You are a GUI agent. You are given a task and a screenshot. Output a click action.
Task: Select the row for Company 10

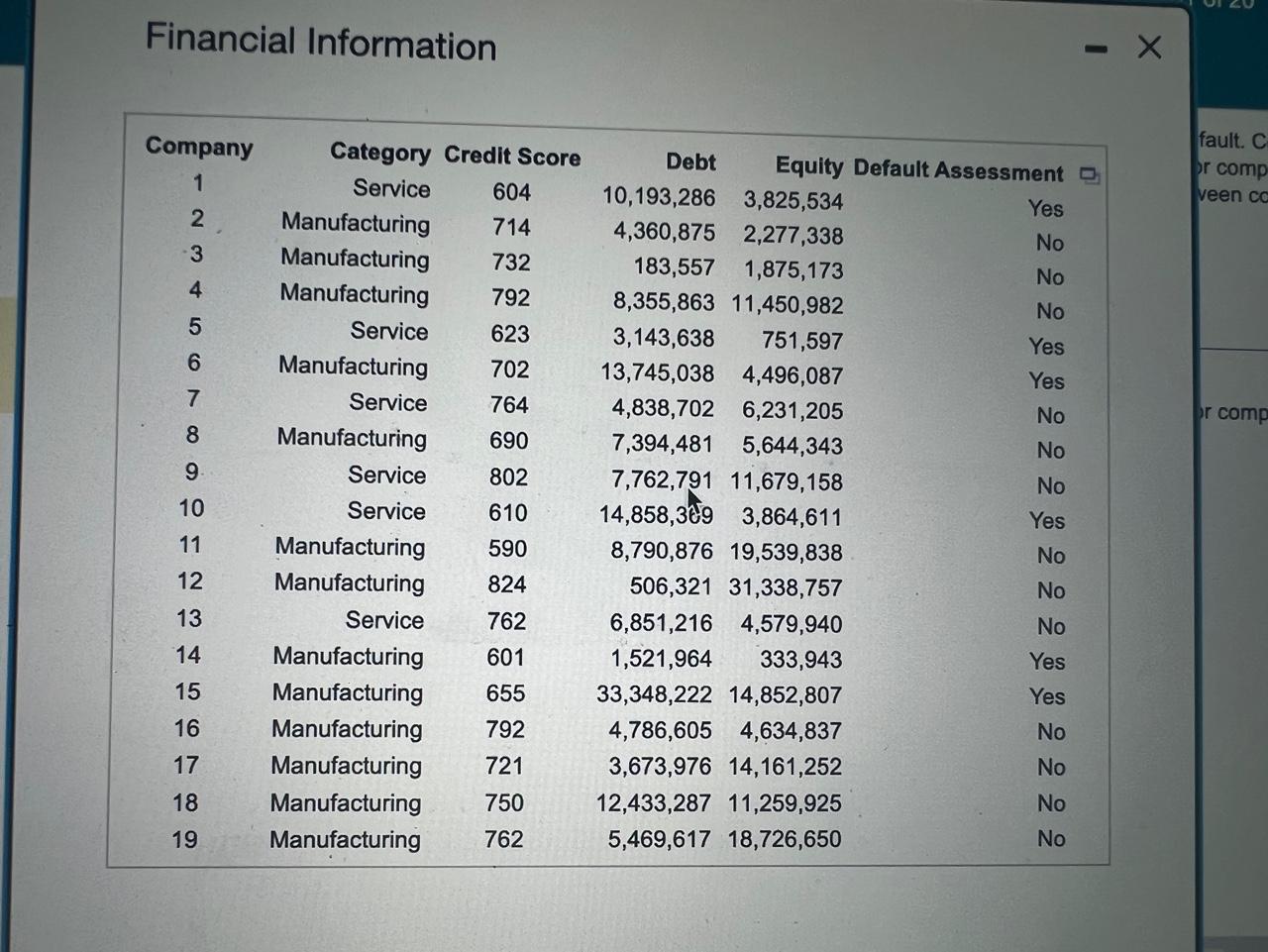point(594,513)
